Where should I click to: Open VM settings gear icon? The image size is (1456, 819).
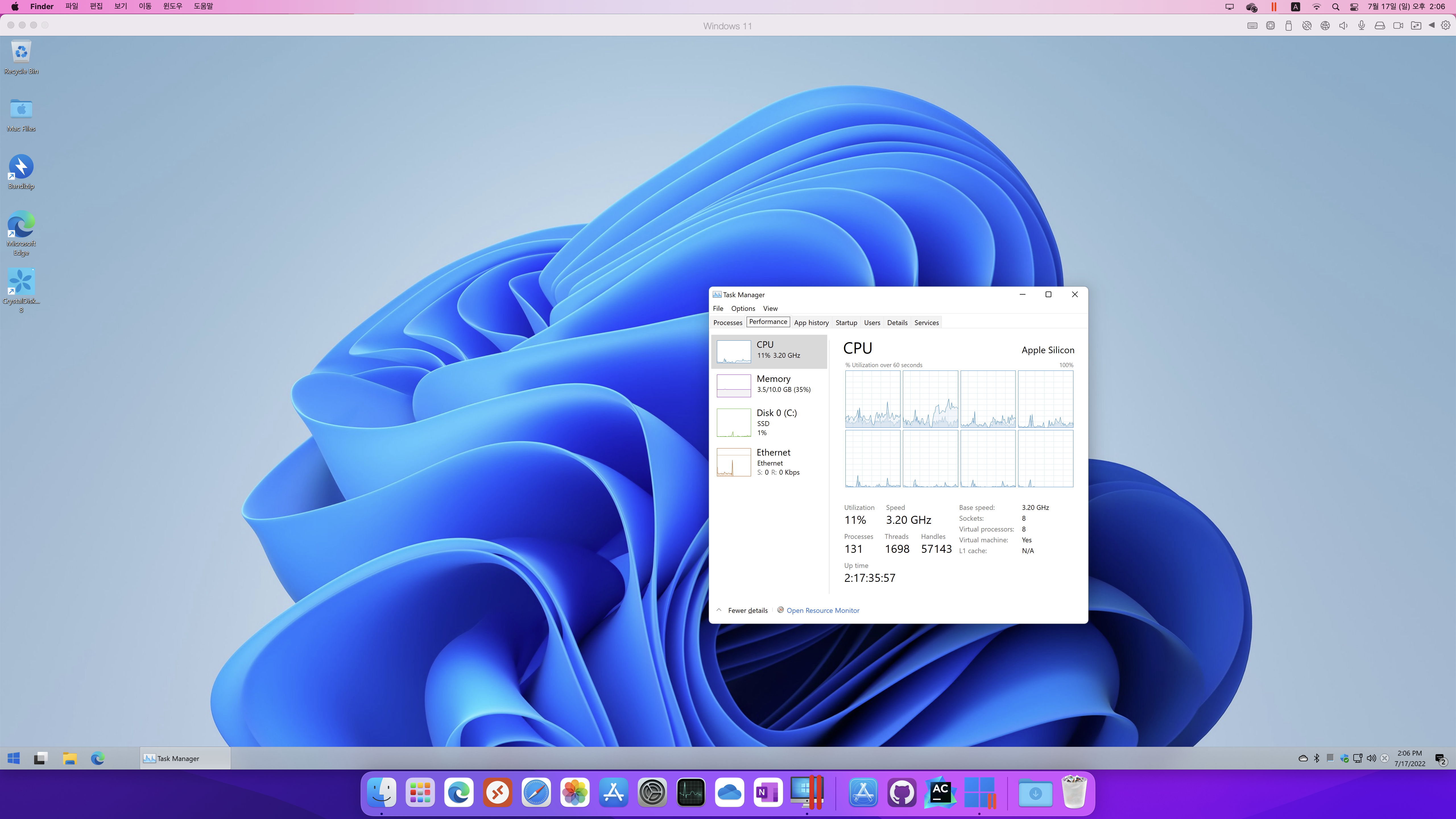pos(1445,25)
